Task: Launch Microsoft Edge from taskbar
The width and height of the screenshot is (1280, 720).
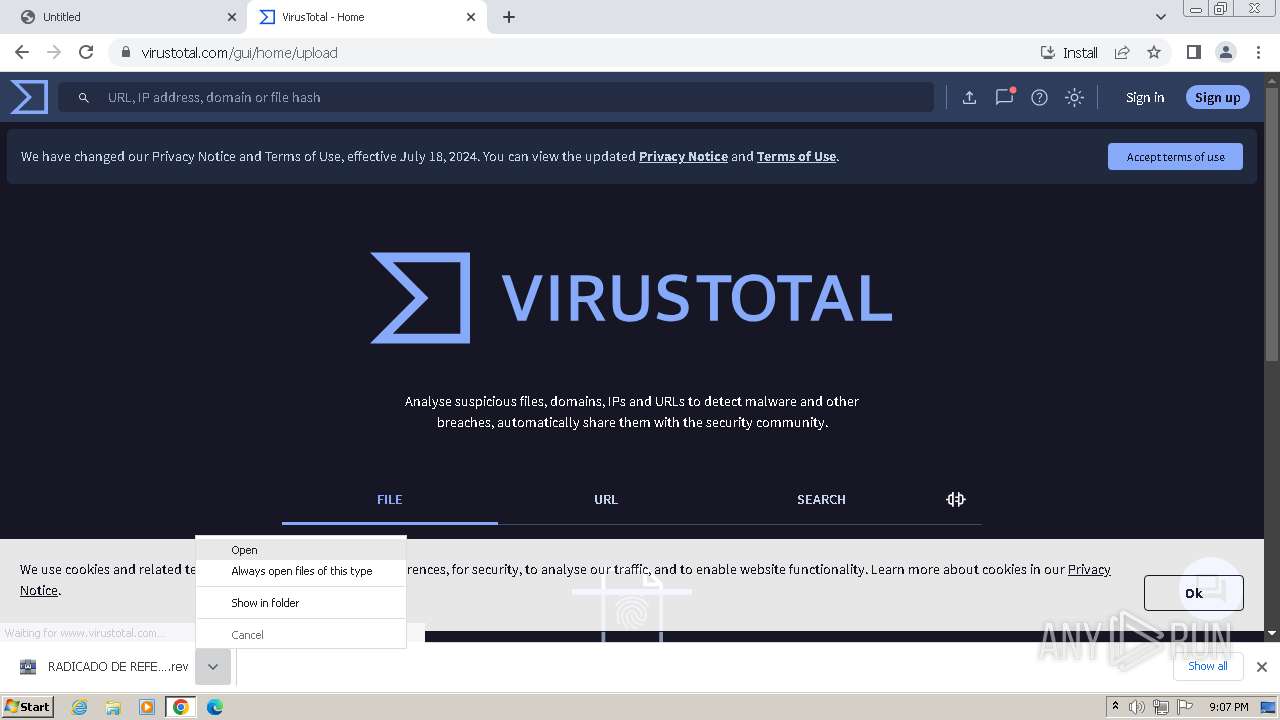Action: [215, 707]
